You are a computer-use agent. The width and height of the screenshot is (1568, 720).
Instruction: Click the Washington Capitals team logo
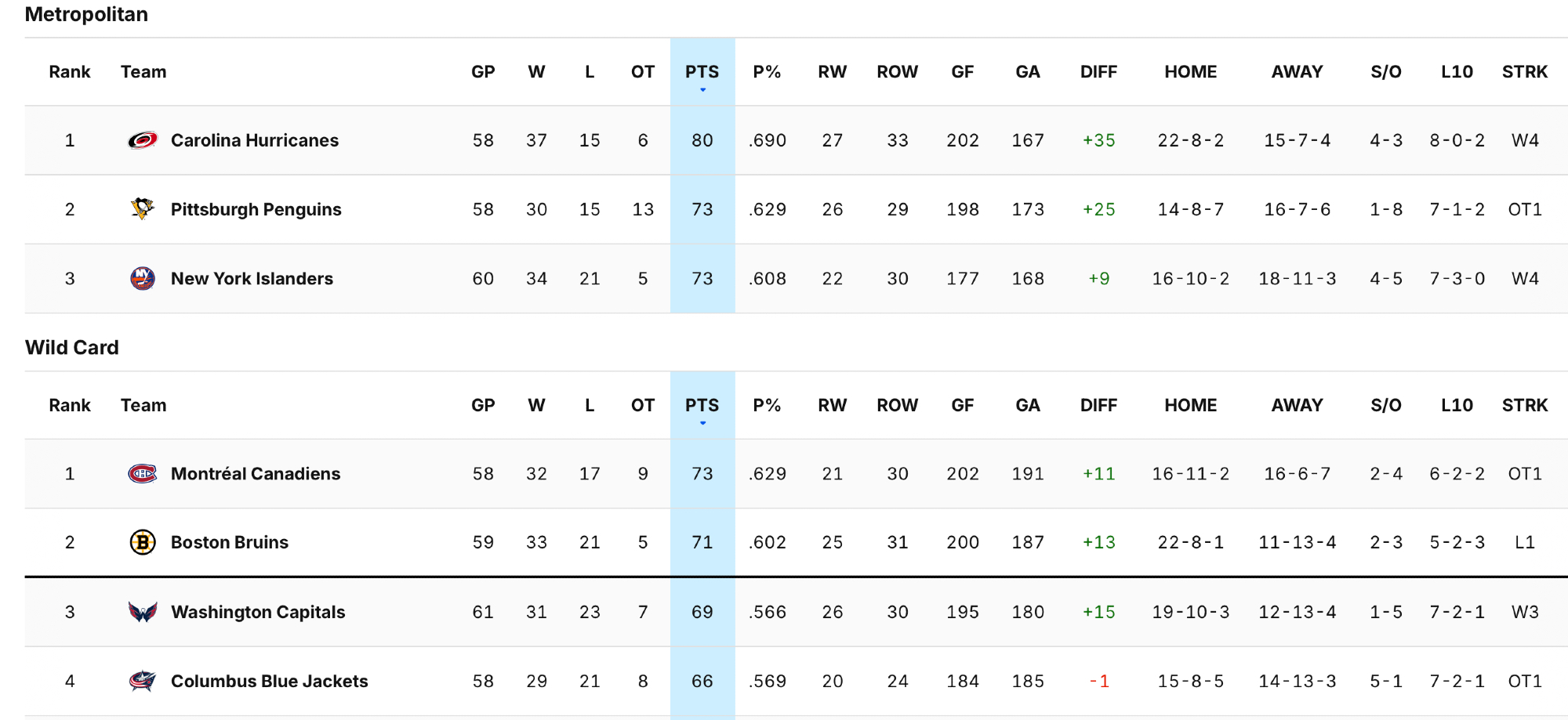[143, 612]
